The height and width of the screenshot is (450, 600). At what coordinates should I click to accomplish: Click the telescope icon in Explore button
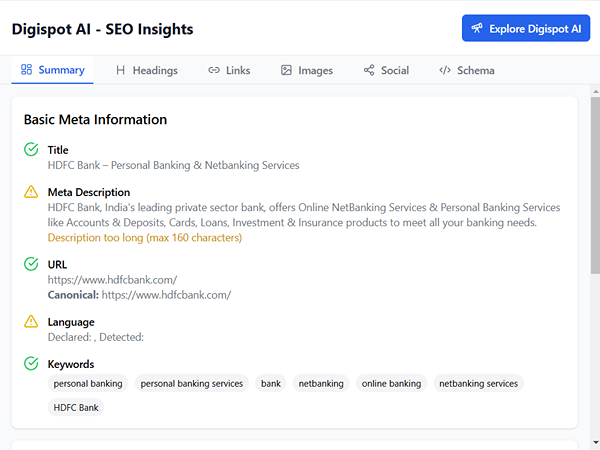(x=477, y=28)
